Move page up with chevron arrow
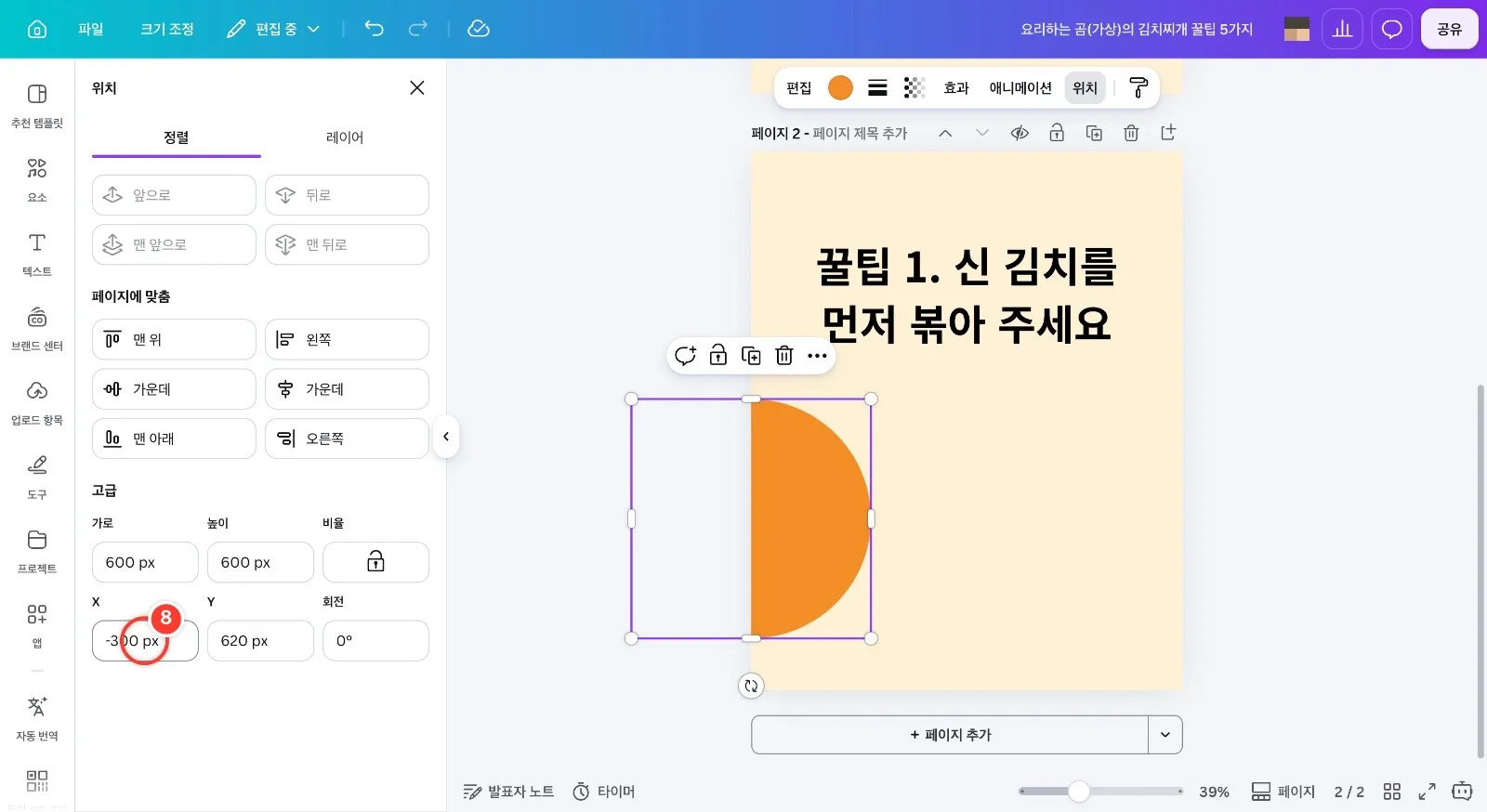This screenshot has height=812, width=1487. [x=945, y=133]
